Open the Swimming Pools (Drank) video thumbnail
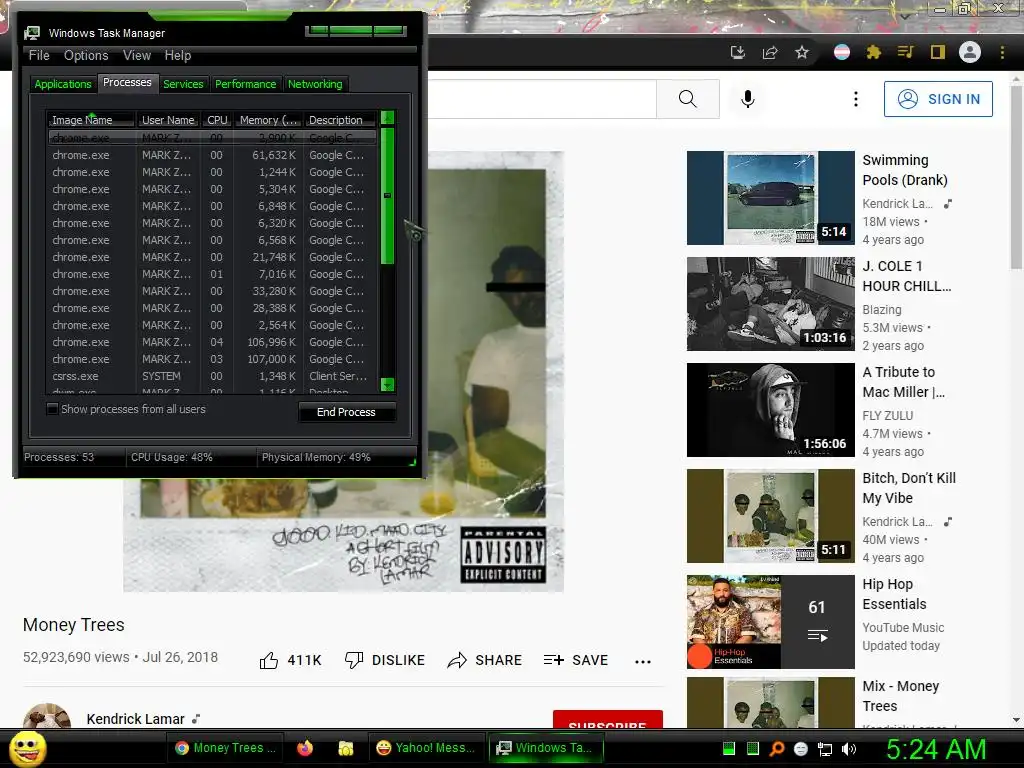Screen dimensions: 1024x768 771,198
